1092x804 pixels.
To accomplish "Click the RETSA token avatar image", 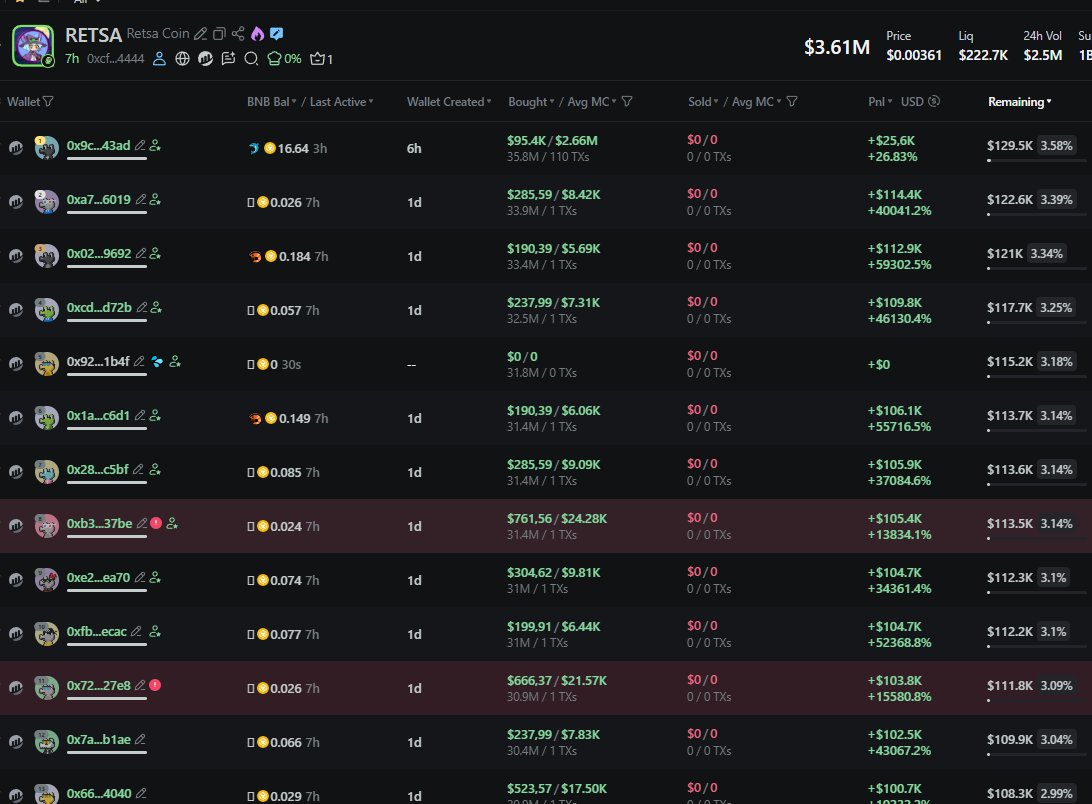I will pos(33,46).
